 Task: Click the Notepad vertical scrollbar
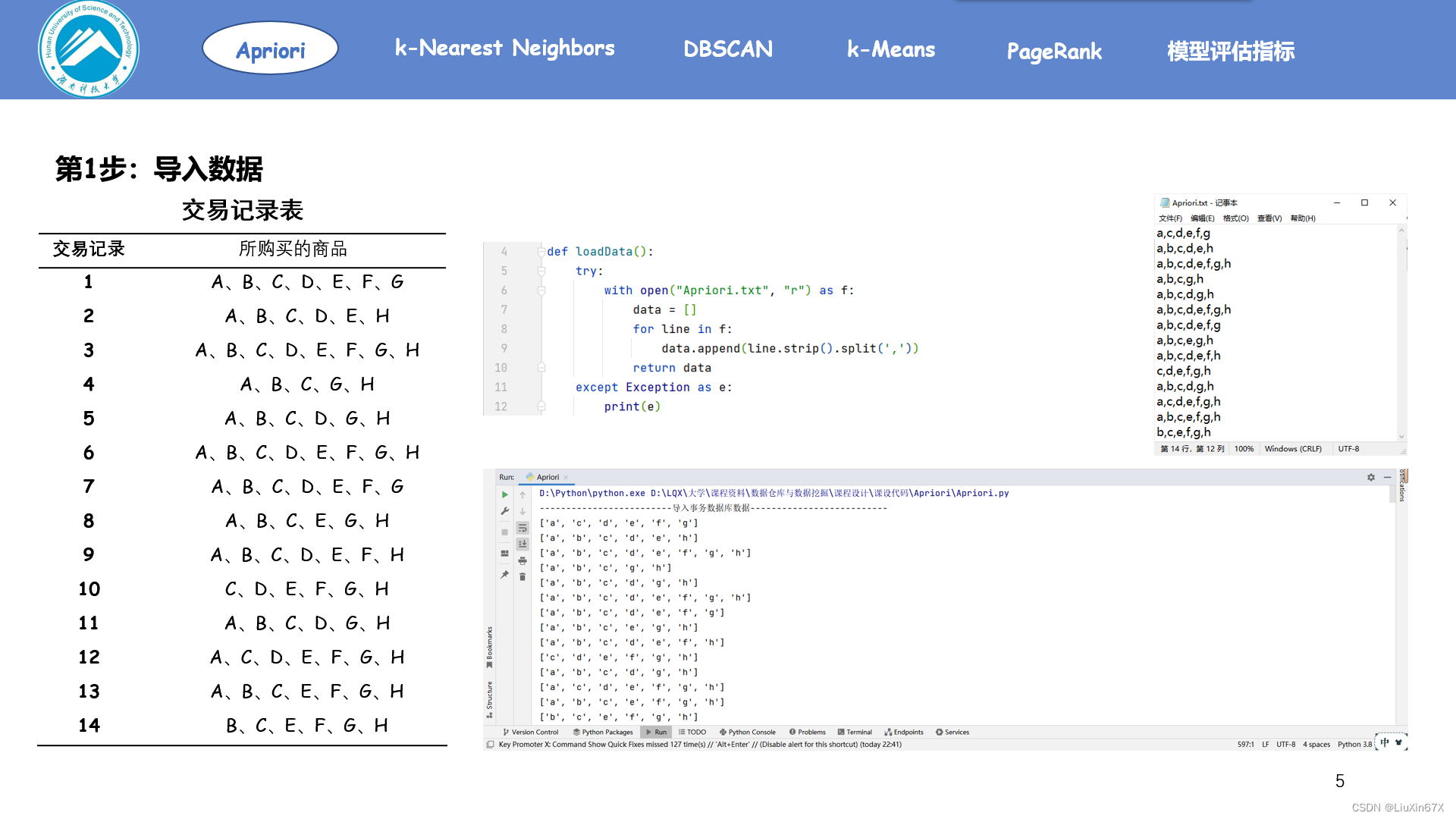point(1401,334)
